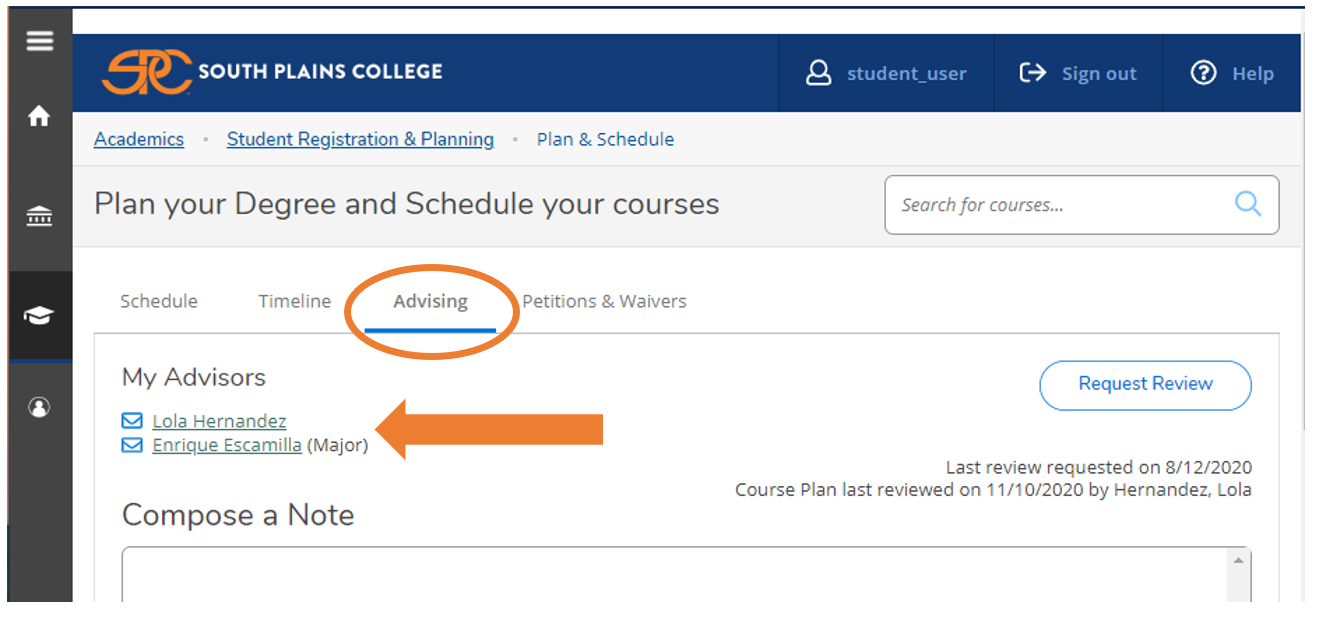Click the South Plains College logo

coord(272,72)
